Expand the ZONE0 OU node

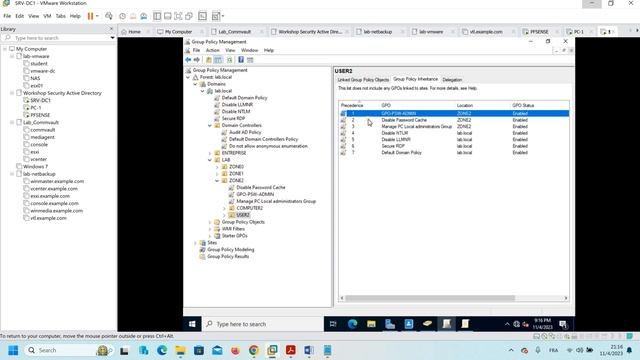pos(218,167)
